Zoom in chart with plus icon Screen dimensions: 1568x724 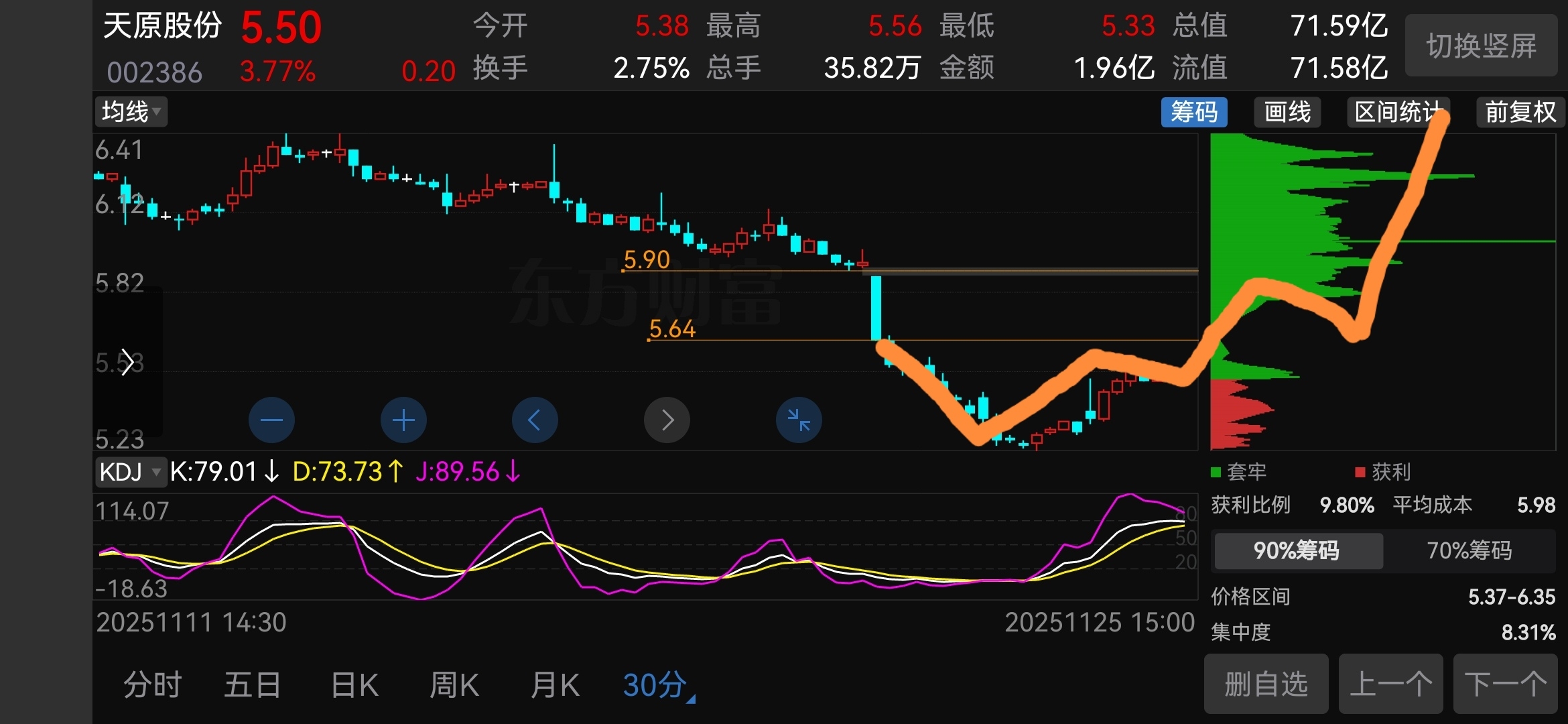(x=403, y=420)
